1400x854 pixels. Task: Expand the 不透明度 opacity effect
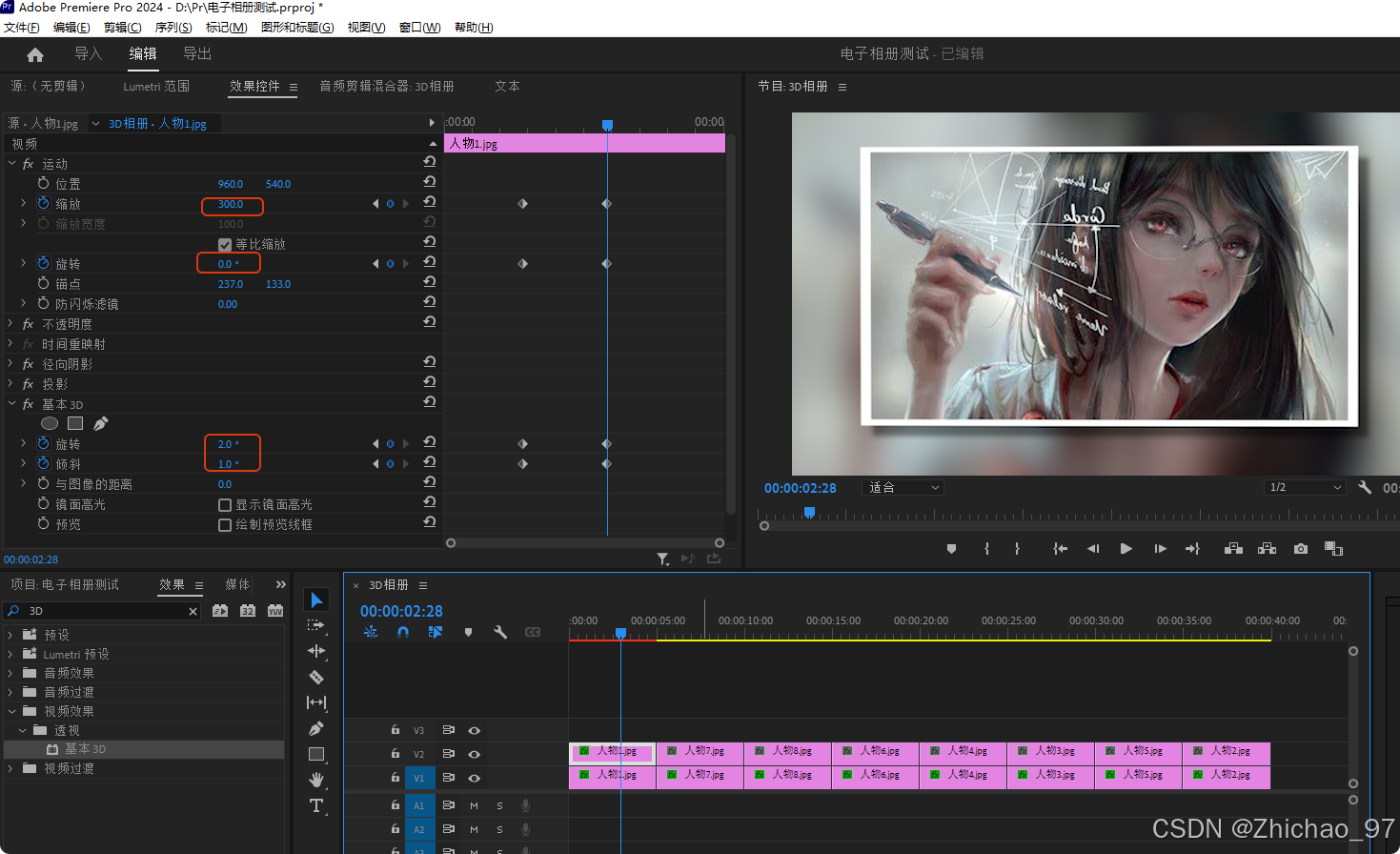(11, 324)
